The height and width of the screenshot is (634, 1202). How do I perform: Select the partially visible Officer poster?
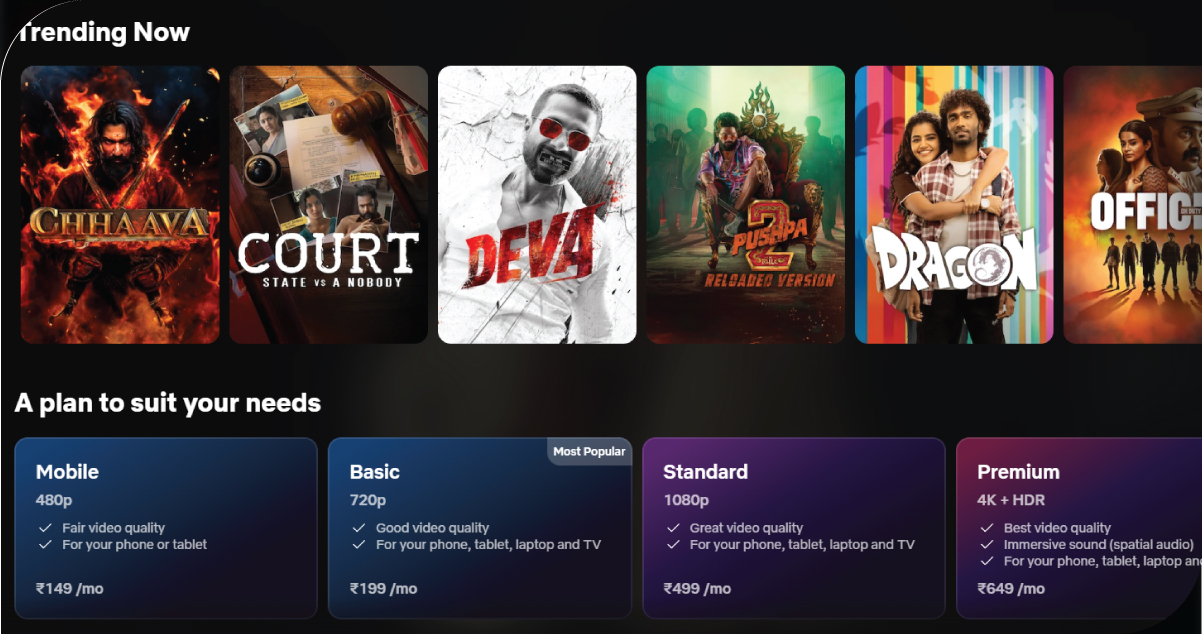pos(1133,205)
